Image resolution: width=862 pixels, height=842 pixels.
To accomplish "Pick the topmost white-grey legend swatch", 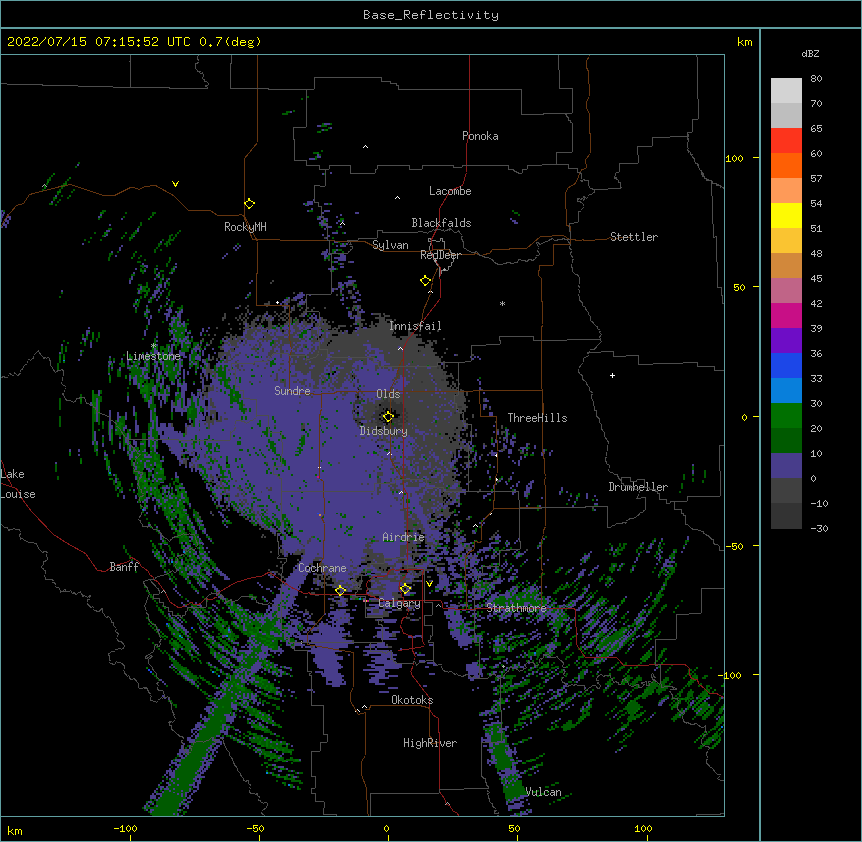I will 786,91.
